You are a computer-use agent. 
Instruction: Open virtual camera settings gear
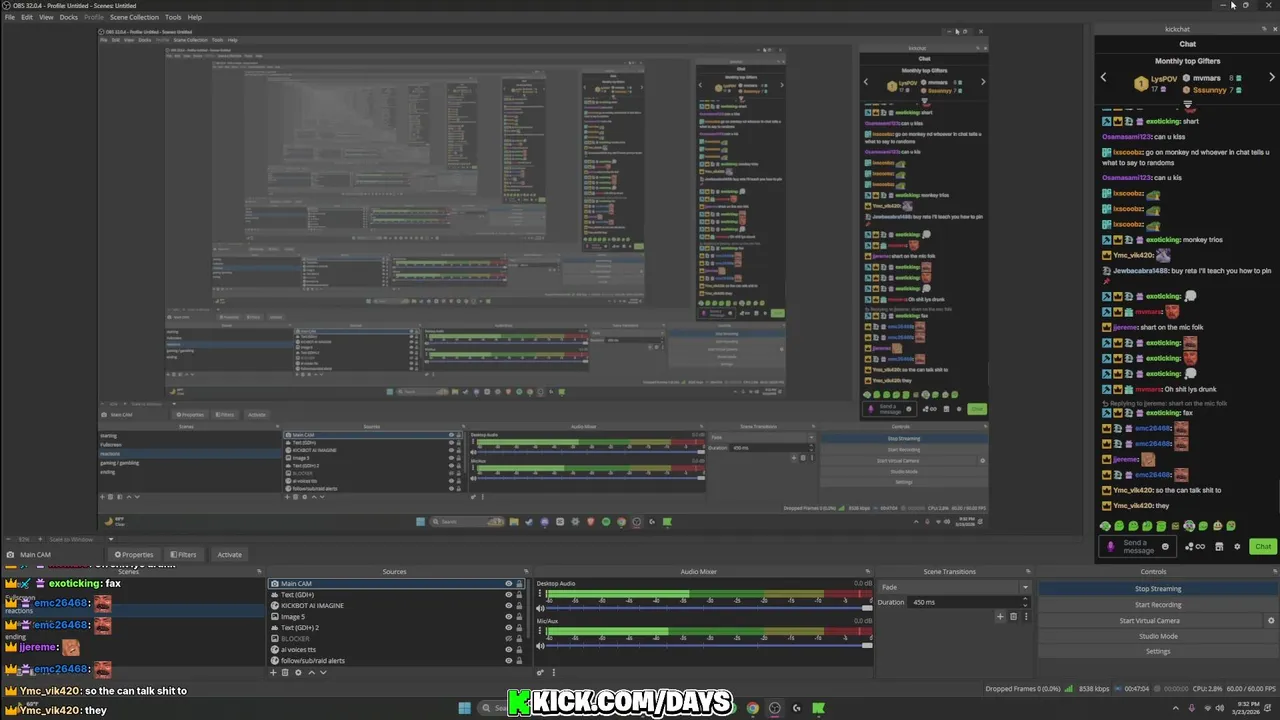[1271, 620]
